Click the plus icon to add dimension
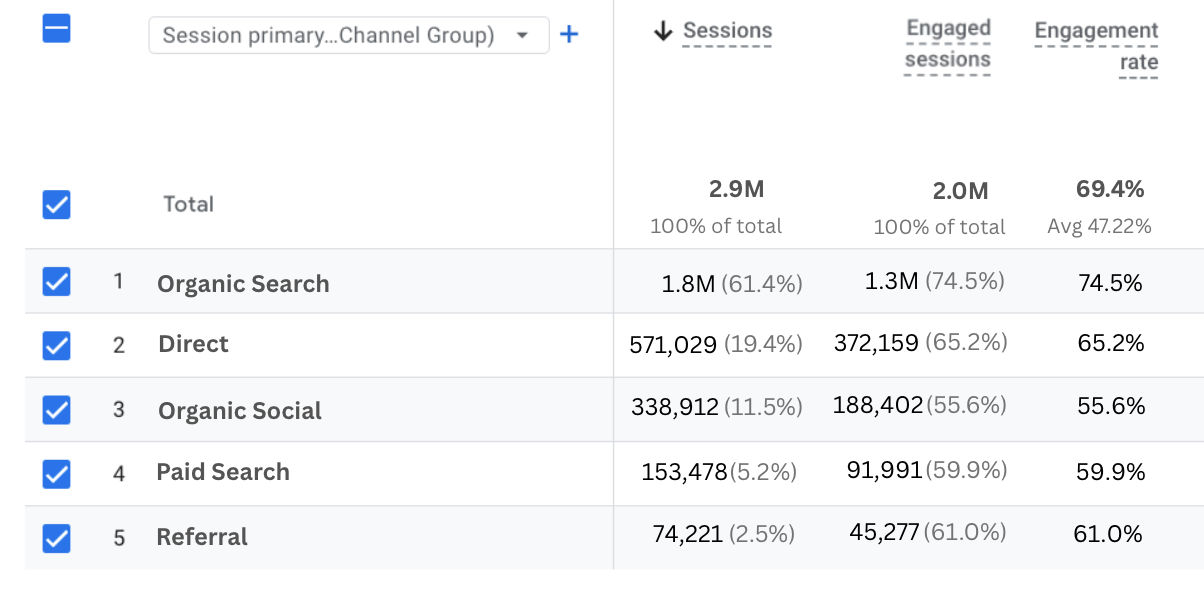This screenshot has height=591, width=1204. click(569, 35)
